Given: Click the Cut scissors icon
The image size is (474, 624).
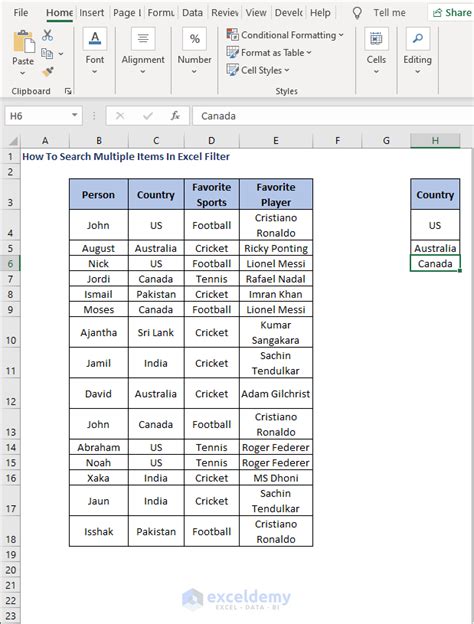Looking at the screenshot, I should coord(47,35).
